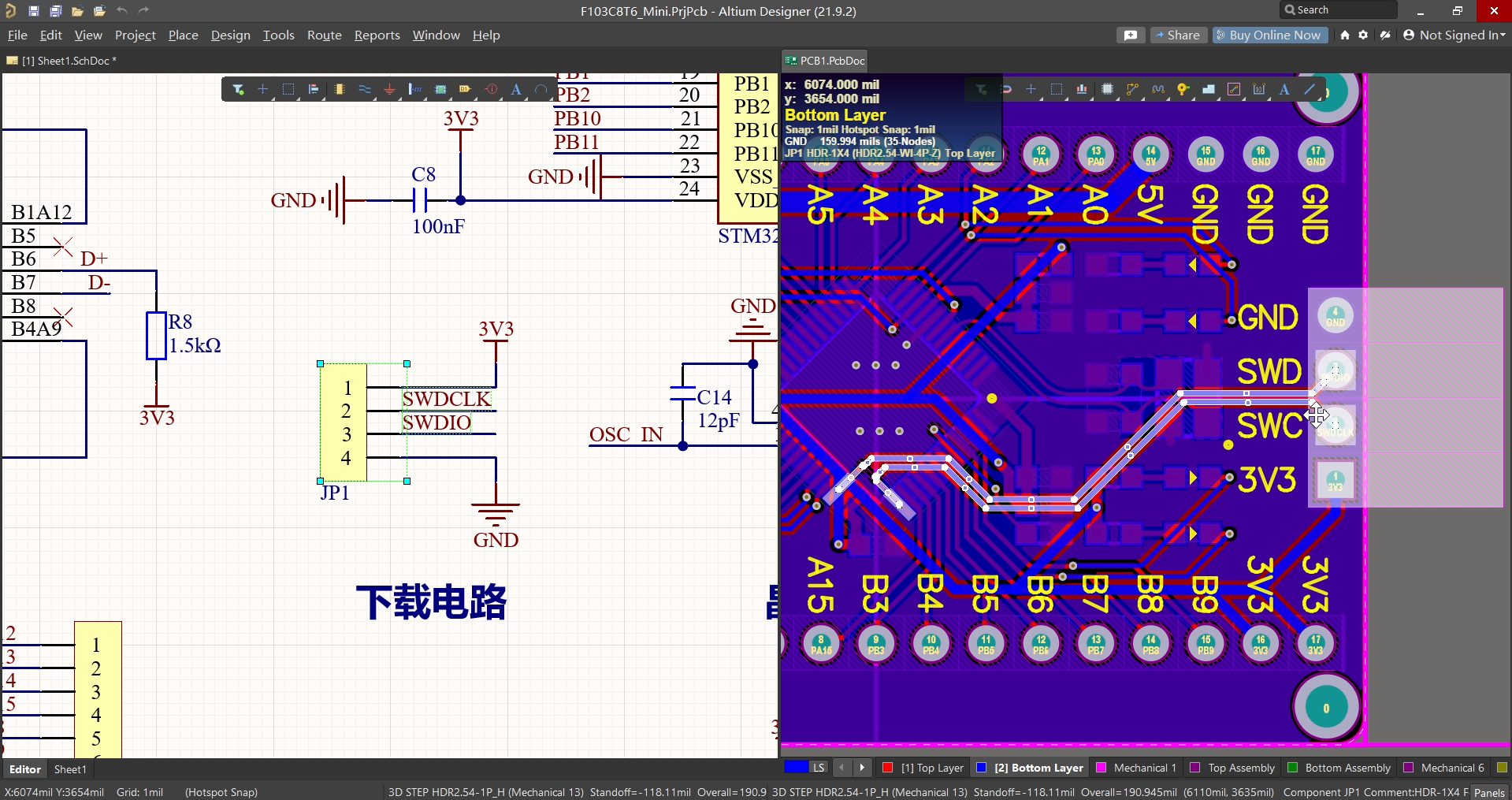
Task: Click the Place Port D1 icon
Action: [x=466, y=89]
